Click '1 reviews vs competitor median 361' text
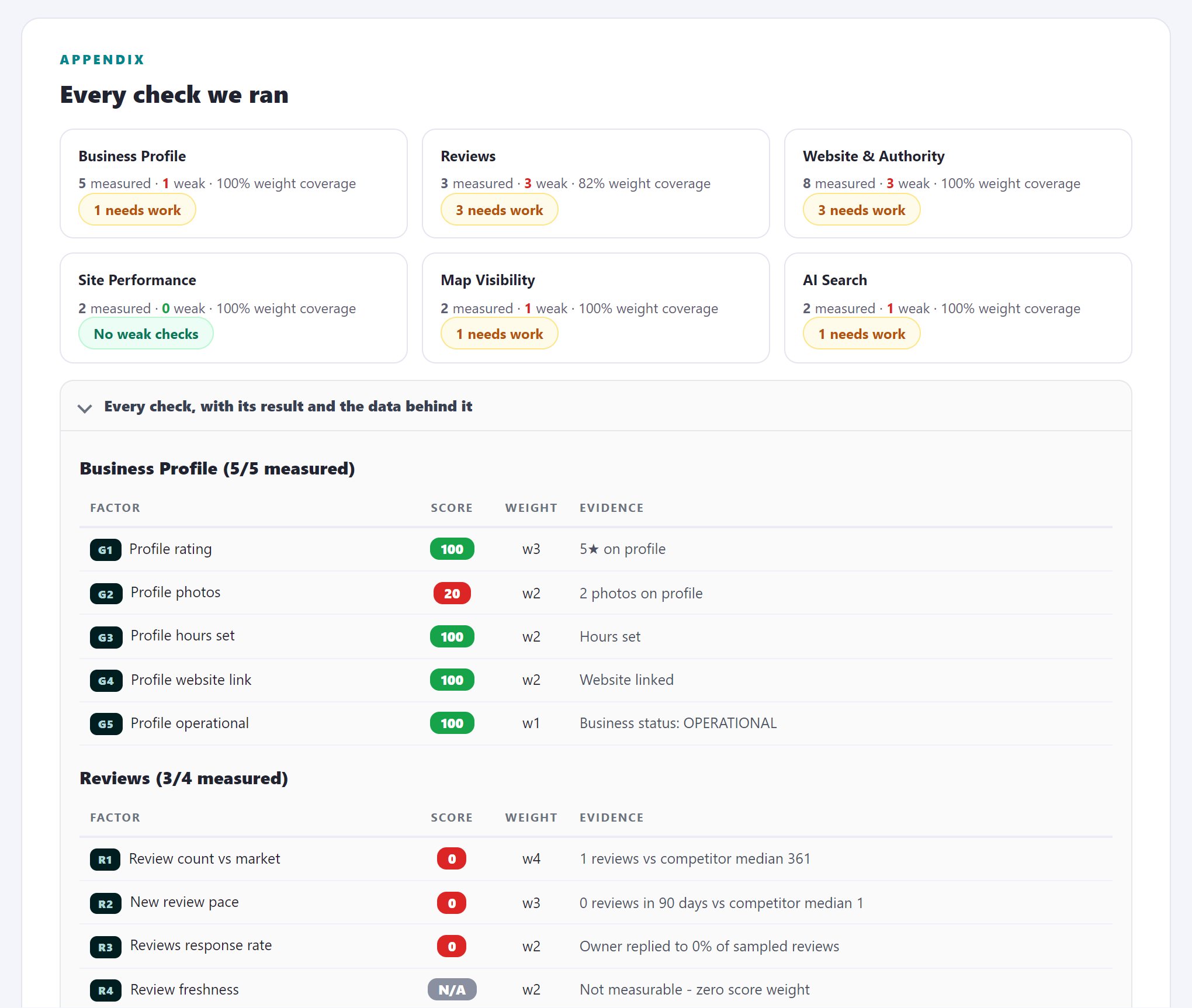This screenshot has height=1008, width=1192. point(695,858)
